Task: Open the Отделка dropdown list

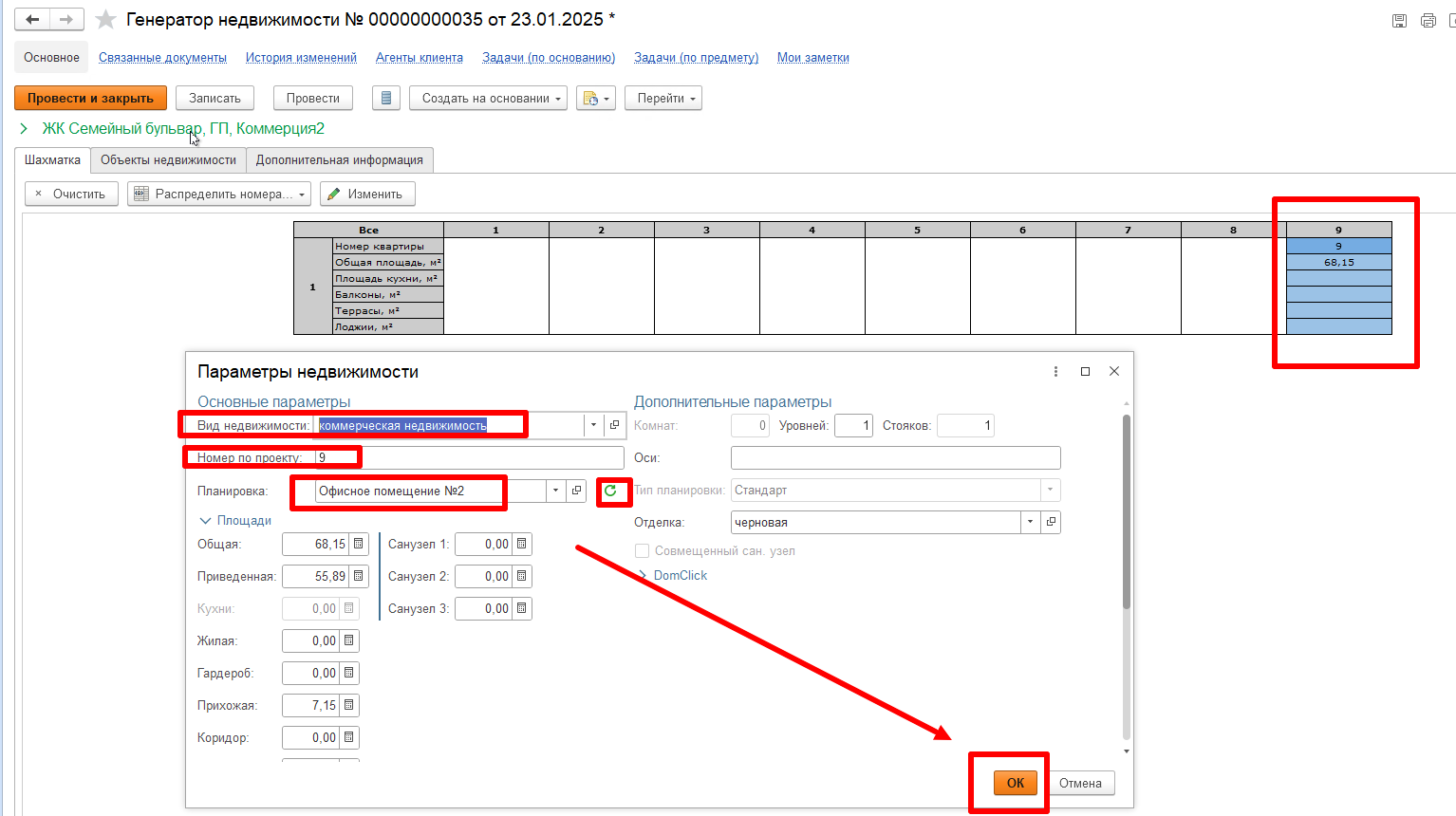Action: pos(1030,523)
